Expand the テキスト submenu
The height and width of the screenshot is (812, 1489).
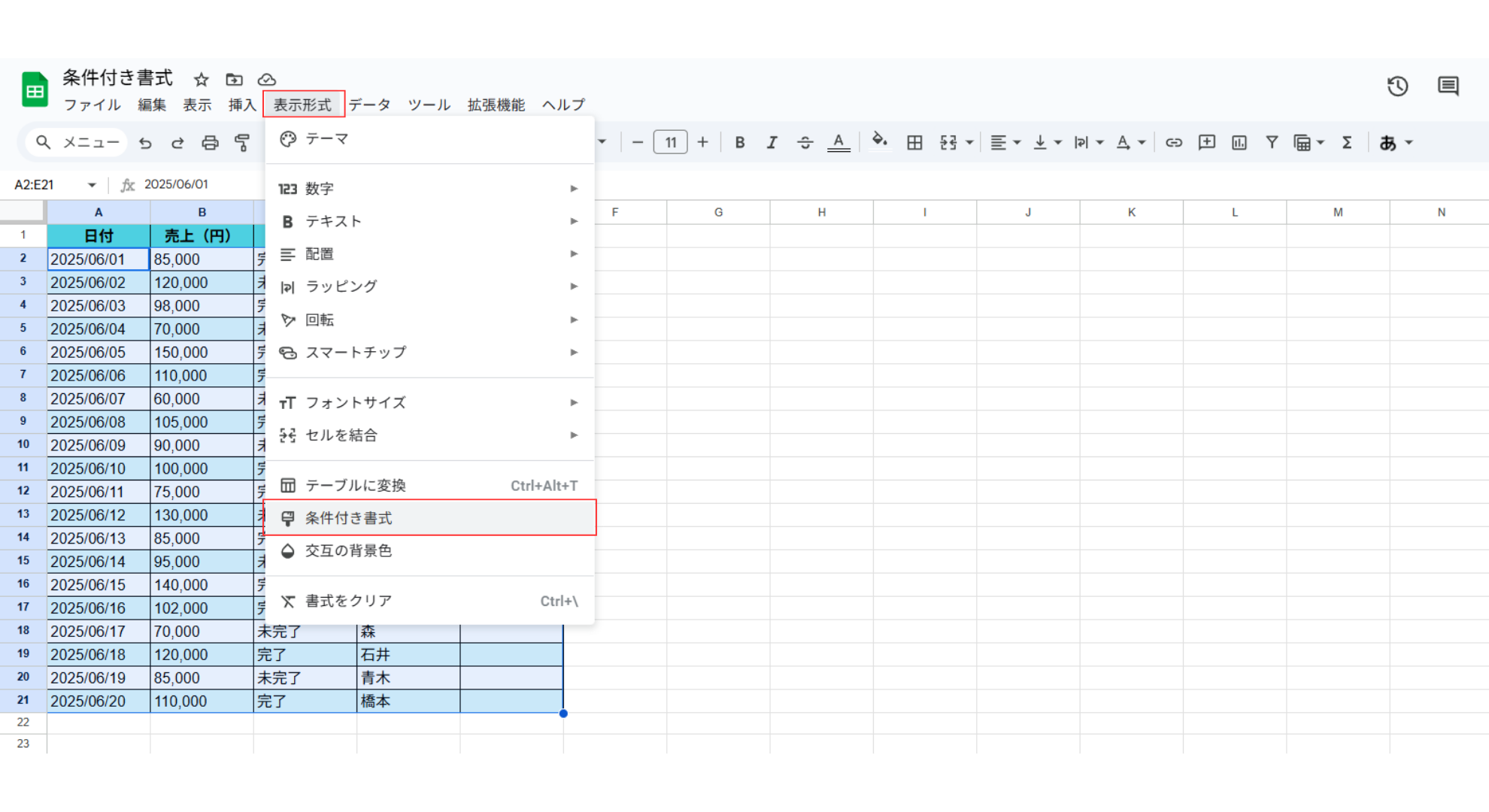click(429, 221)
